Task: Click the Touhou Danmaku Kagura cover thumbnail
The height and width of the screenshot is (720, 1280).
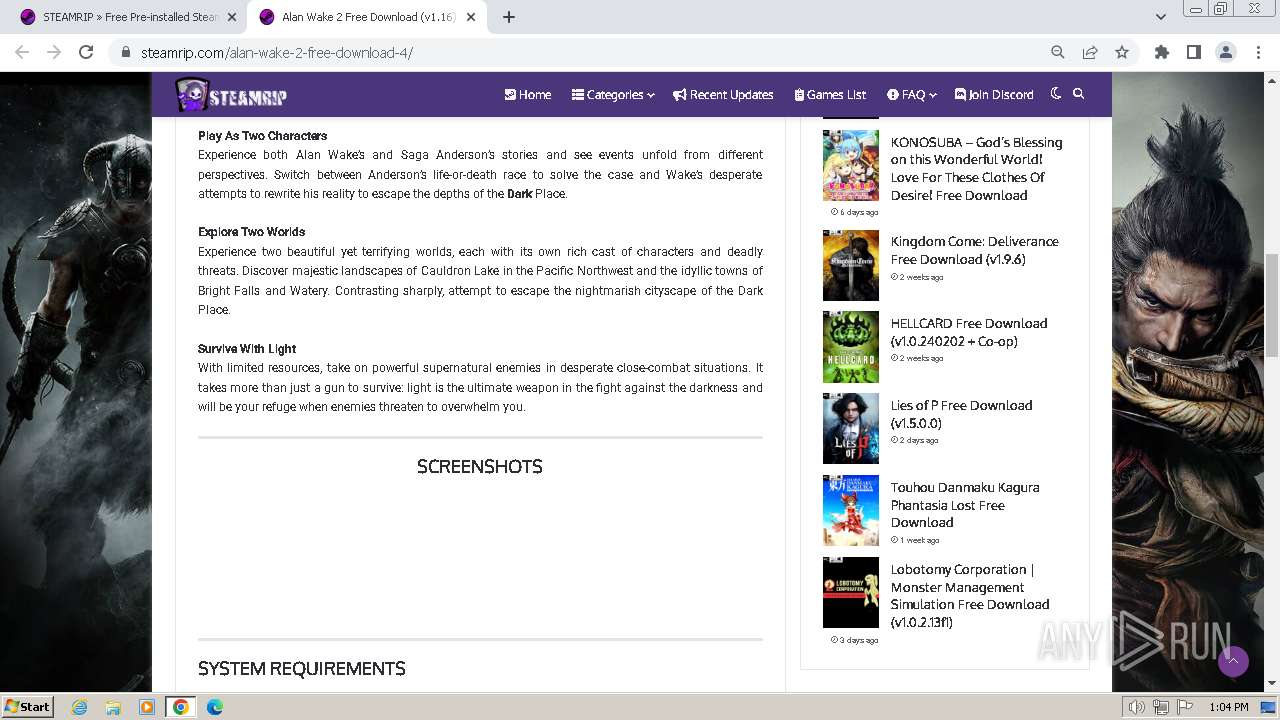Action: [851, 511]
